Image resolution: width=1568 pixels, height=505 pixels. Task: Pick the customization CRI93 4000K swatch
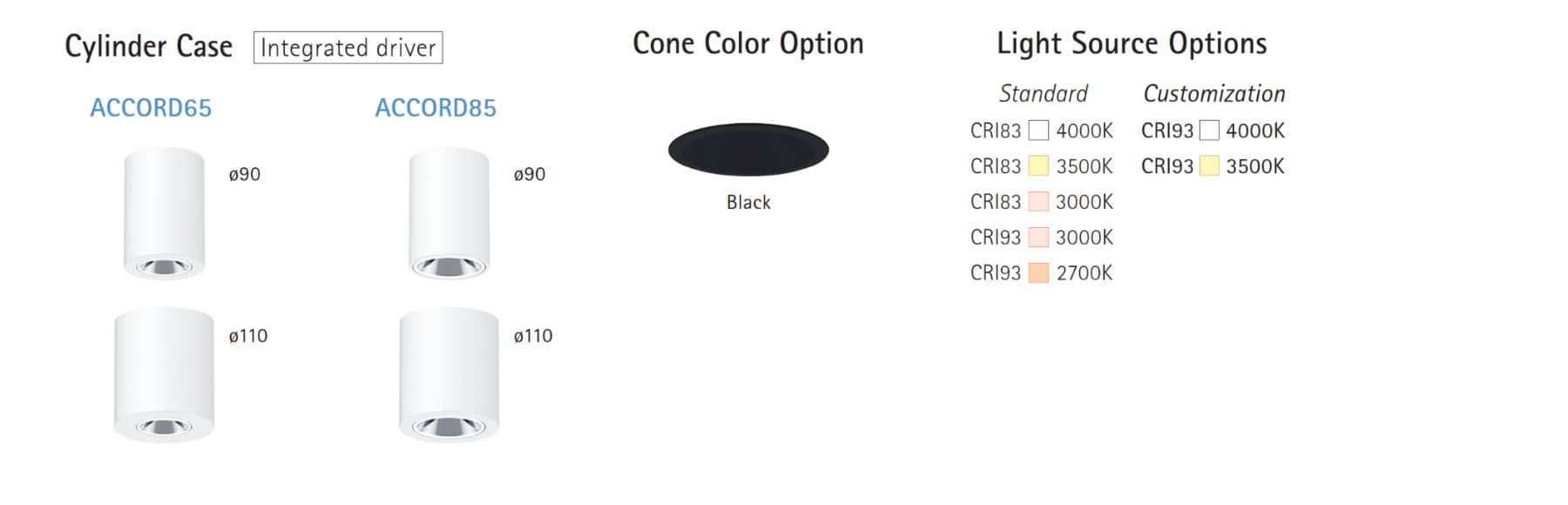[1209, 131]
